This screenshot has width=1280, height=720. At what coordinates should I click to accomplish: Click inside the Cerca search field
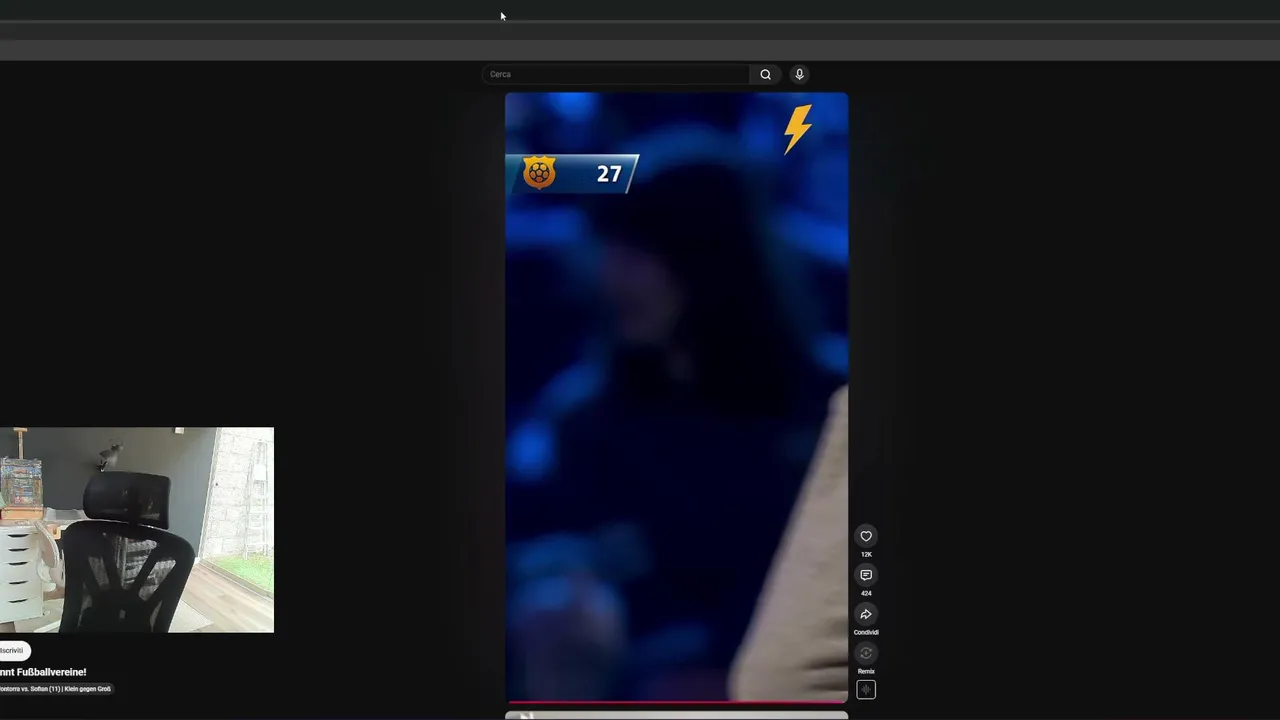[616, 74]
